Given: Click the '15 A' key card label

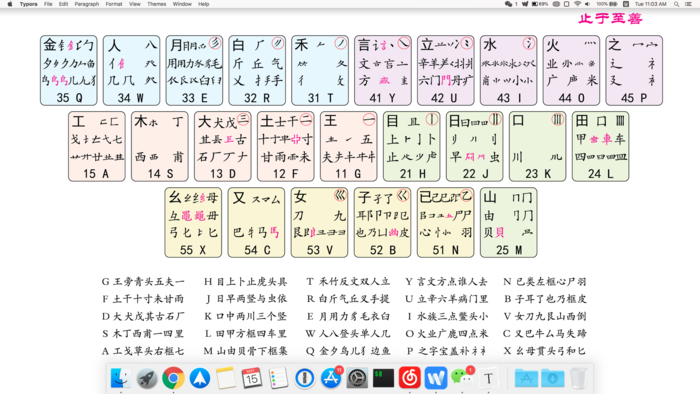Looking at the screenshot, I should click(96, 174).
